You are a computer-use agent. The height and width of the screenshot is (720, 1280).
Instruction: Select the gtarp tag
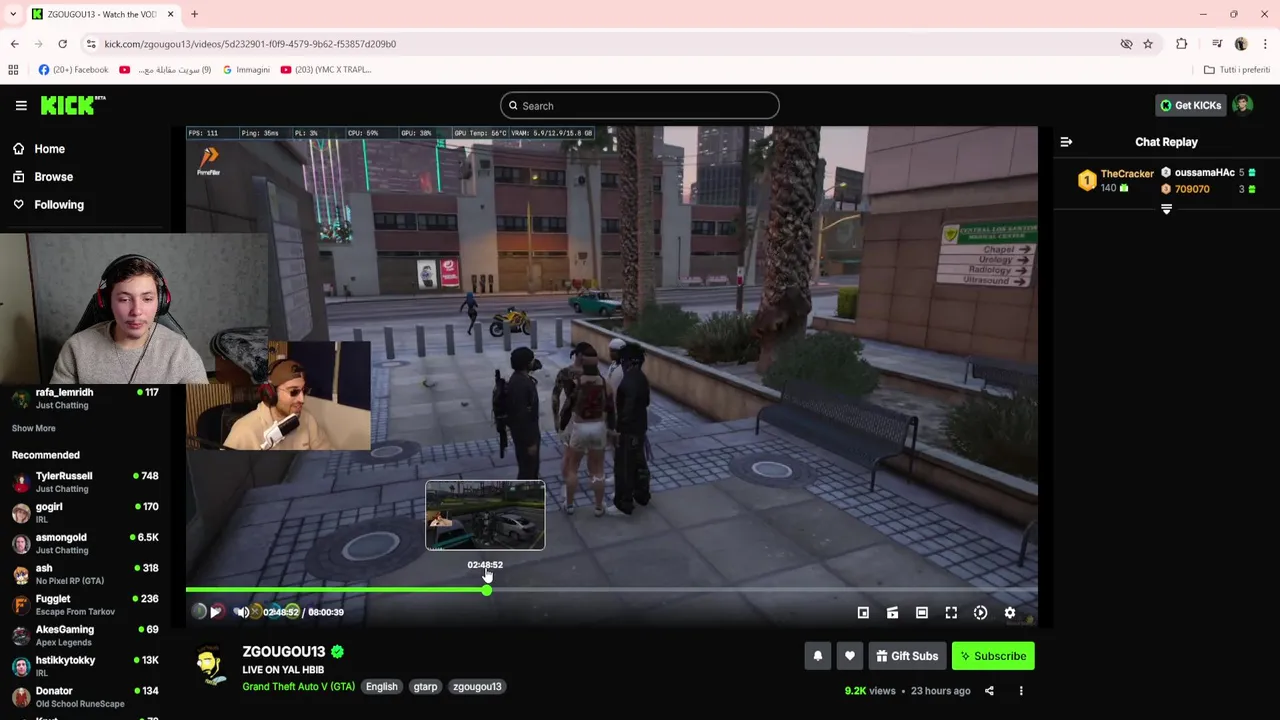tap(425, 687)
